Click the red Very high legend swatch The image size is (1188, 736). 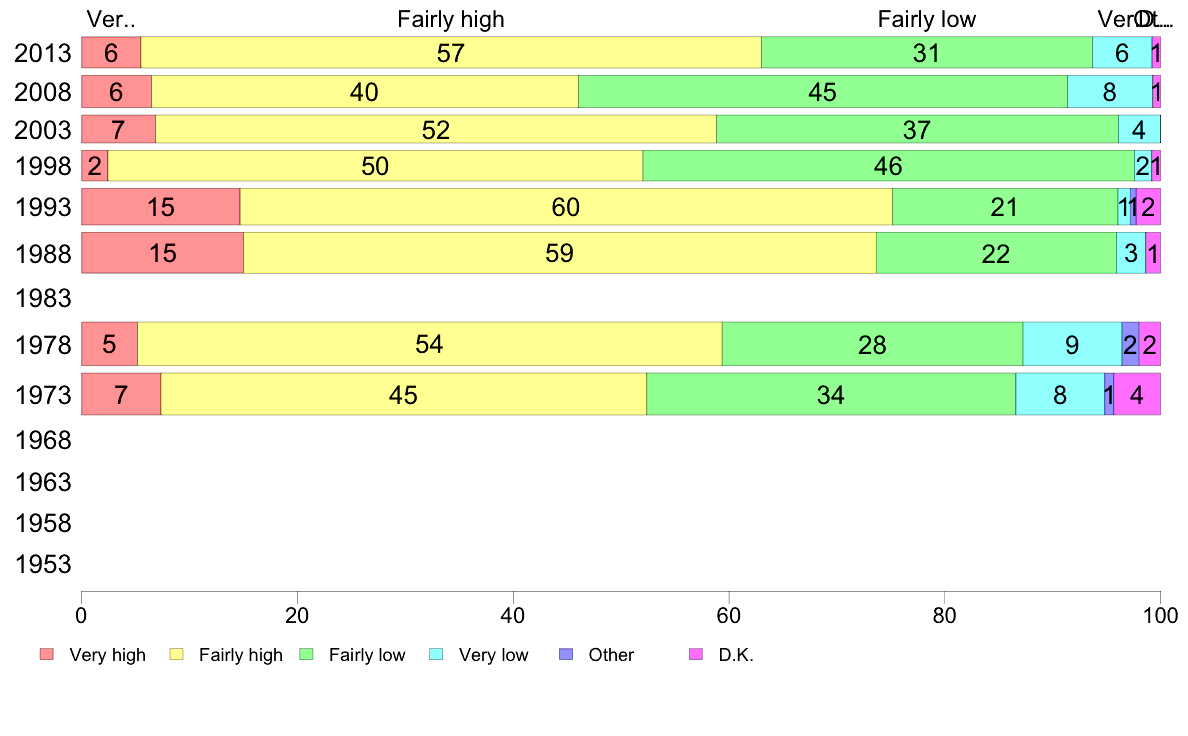point(47,654)
